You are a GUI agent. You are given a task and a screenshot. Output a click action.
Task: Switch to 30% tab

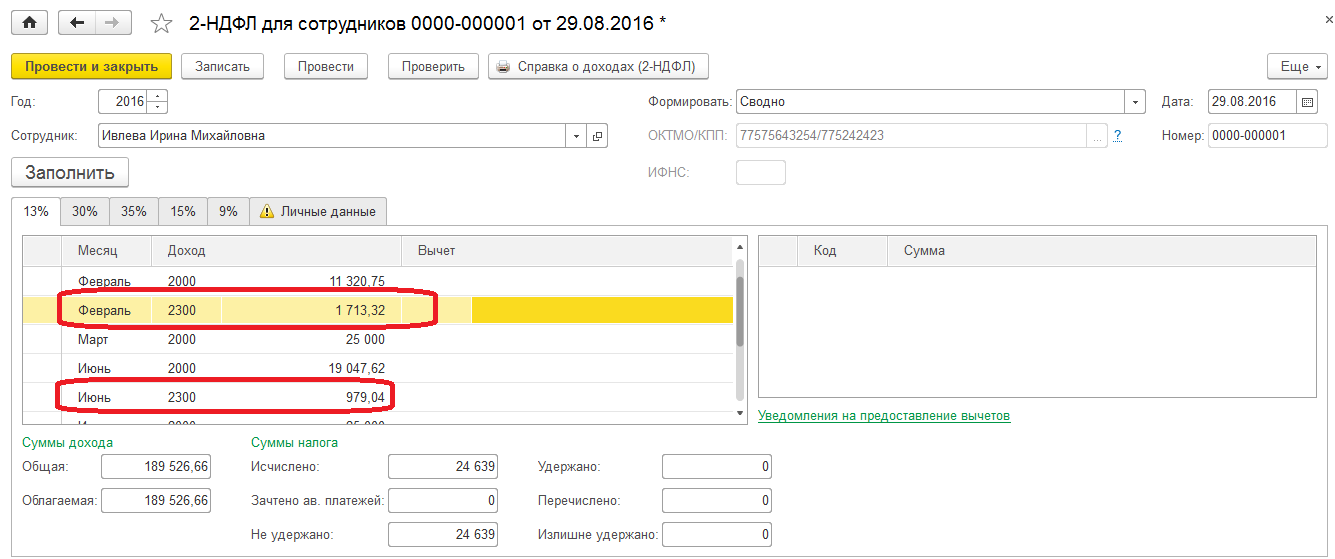pyautogui.click(x=85, y=211)
